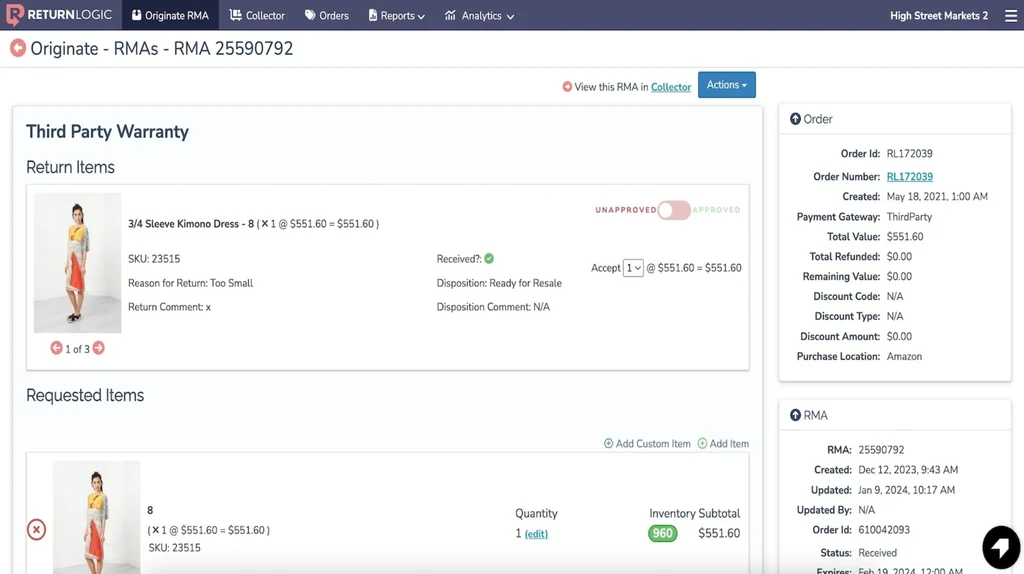Click the Purchase Location value Amazon
The height and width of the screenshot is (574, 1024).
click(x=904, y=357)
